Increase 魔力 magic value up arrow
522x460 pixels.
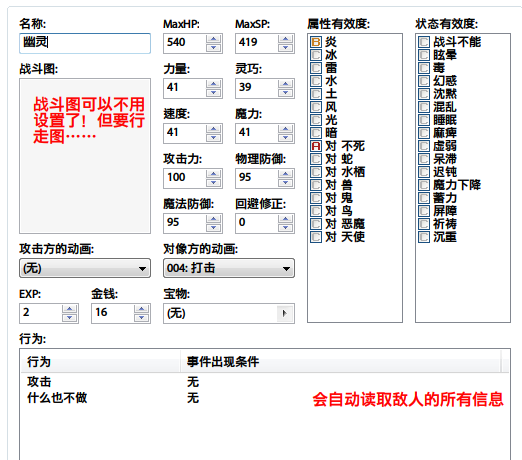point(285,129)
